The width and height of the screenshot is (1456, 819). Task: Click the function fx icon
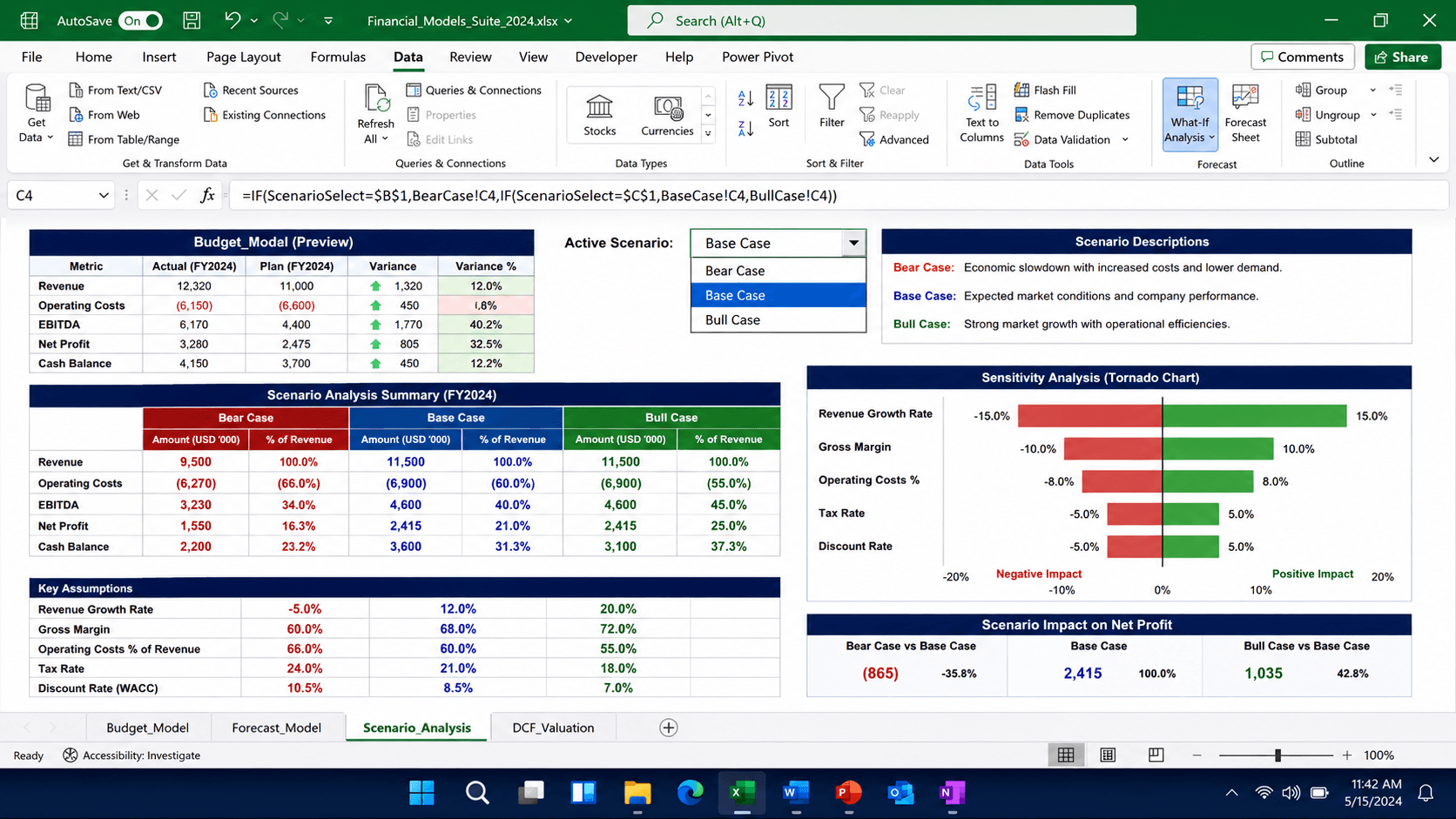pos(207,195)
